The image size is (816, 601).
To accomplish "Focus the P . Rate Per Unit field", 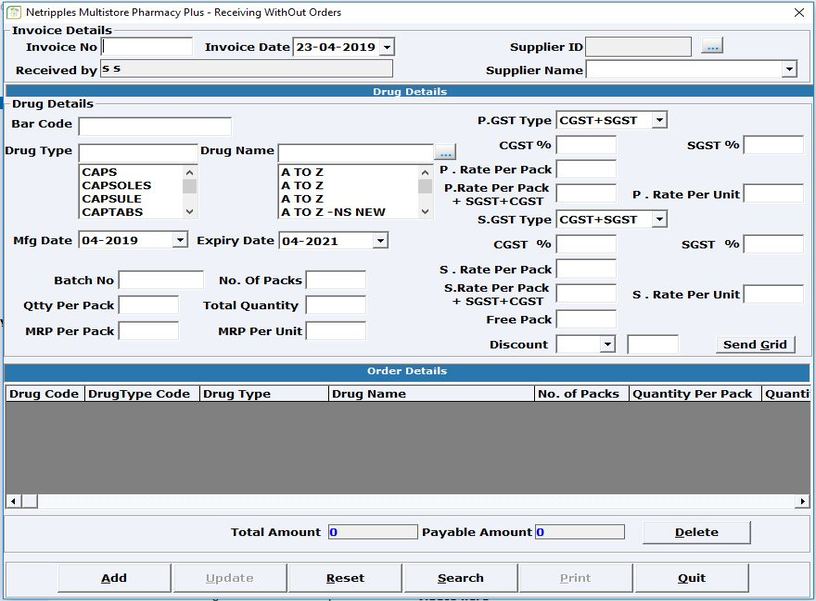I will point(774,194).
